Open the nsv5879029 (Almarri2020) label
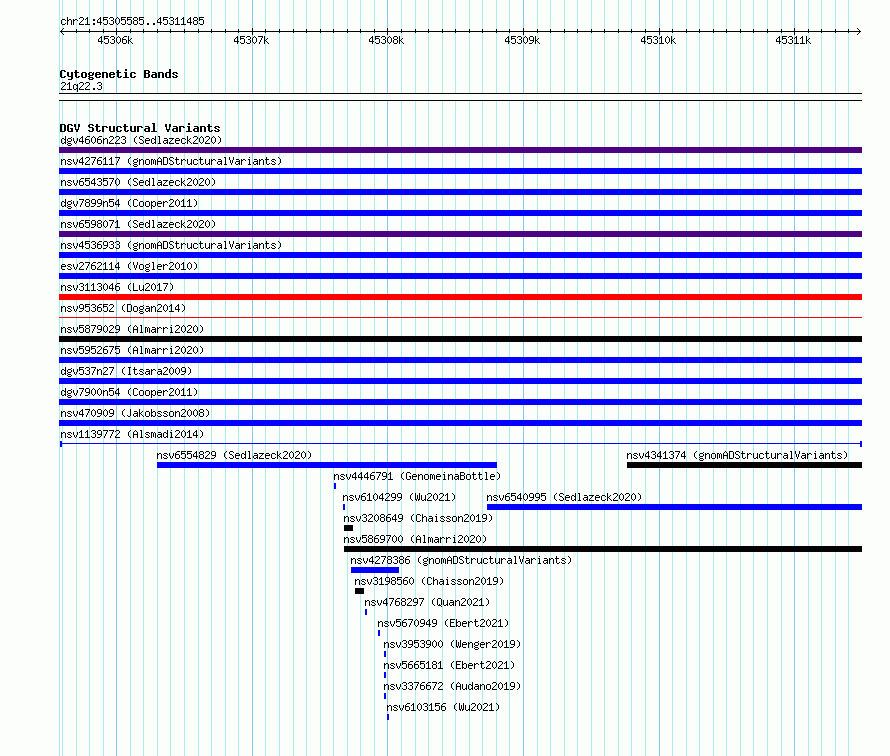The height and width of the screenshot is (756, 890). [x=132, y=329]
